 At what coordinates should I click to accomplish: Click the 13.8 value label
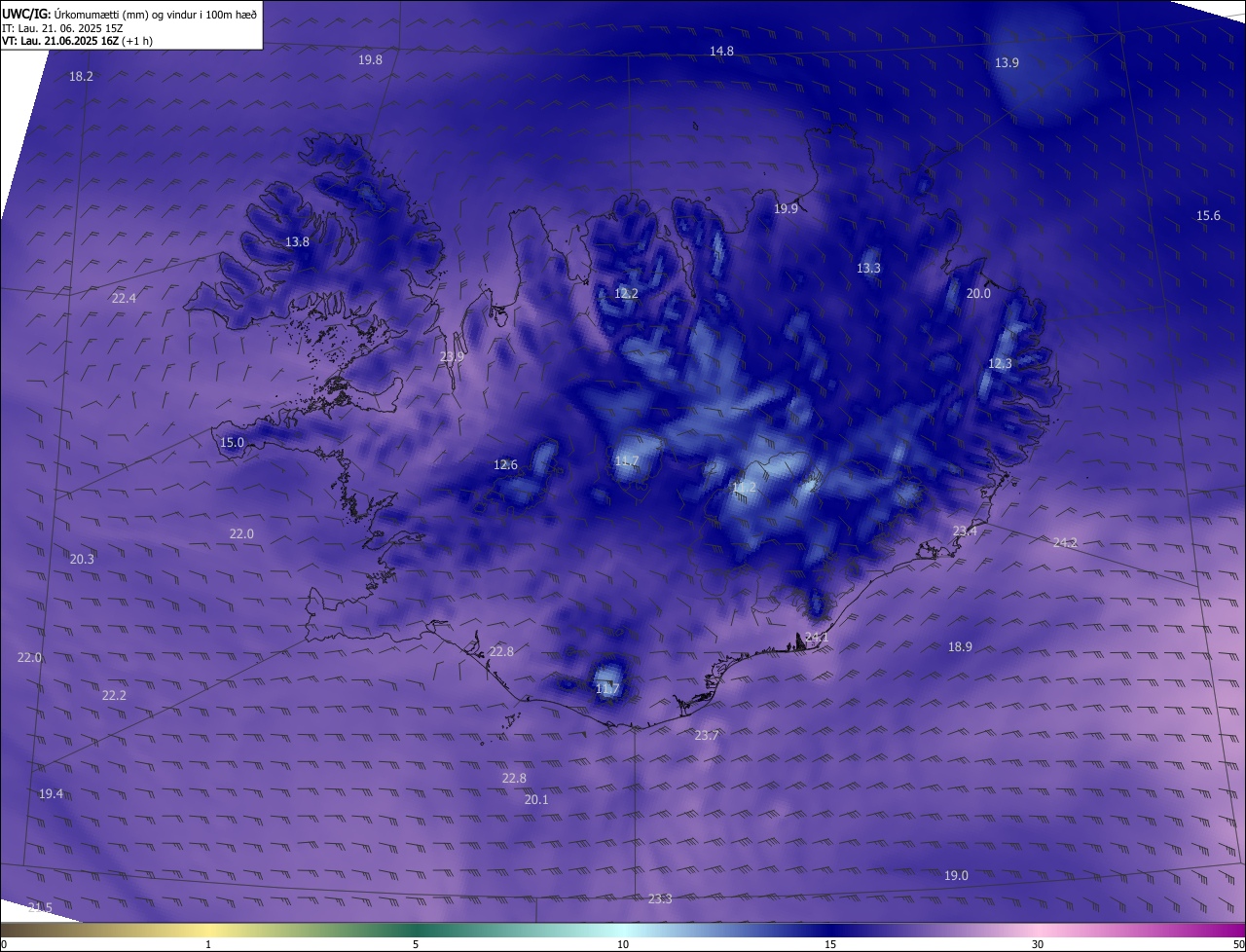pos(297,241)
